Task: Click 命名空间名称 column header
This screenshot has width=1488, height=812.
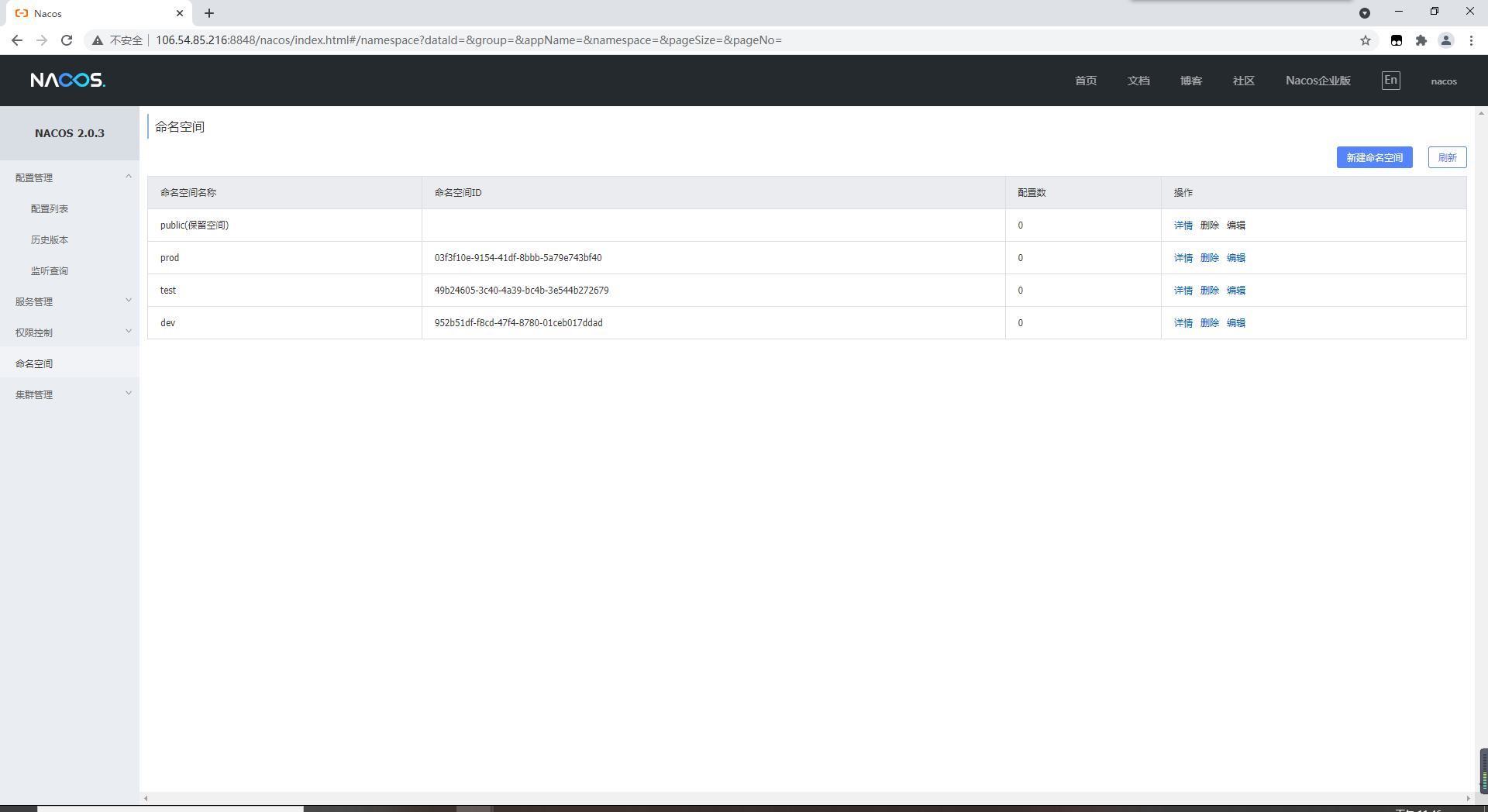Action: coord(188,193)
